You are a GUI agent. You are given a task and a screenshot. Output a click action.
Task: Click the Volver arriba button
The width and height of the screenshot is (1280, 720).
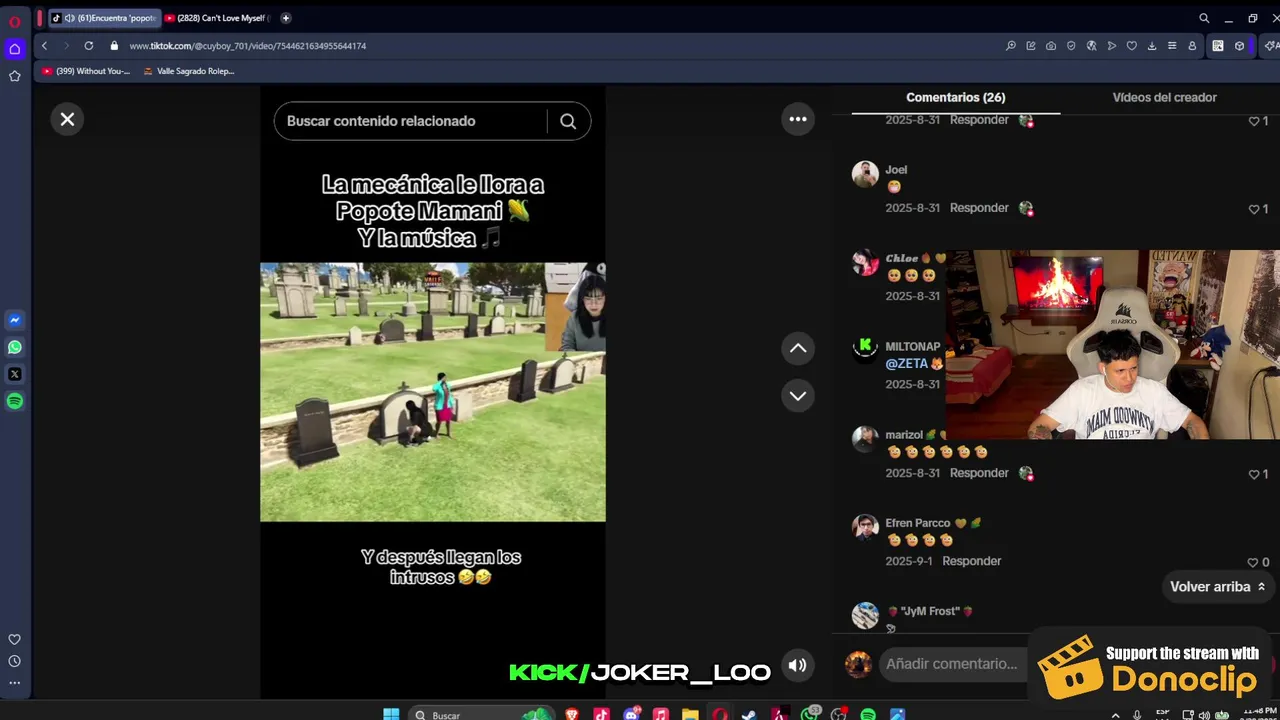[x=1217, y=587]
